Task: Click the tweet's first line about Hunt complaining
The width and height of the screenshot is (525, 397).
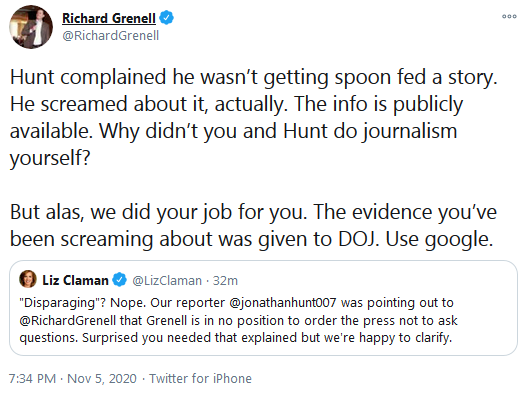Action: point(253,77)
